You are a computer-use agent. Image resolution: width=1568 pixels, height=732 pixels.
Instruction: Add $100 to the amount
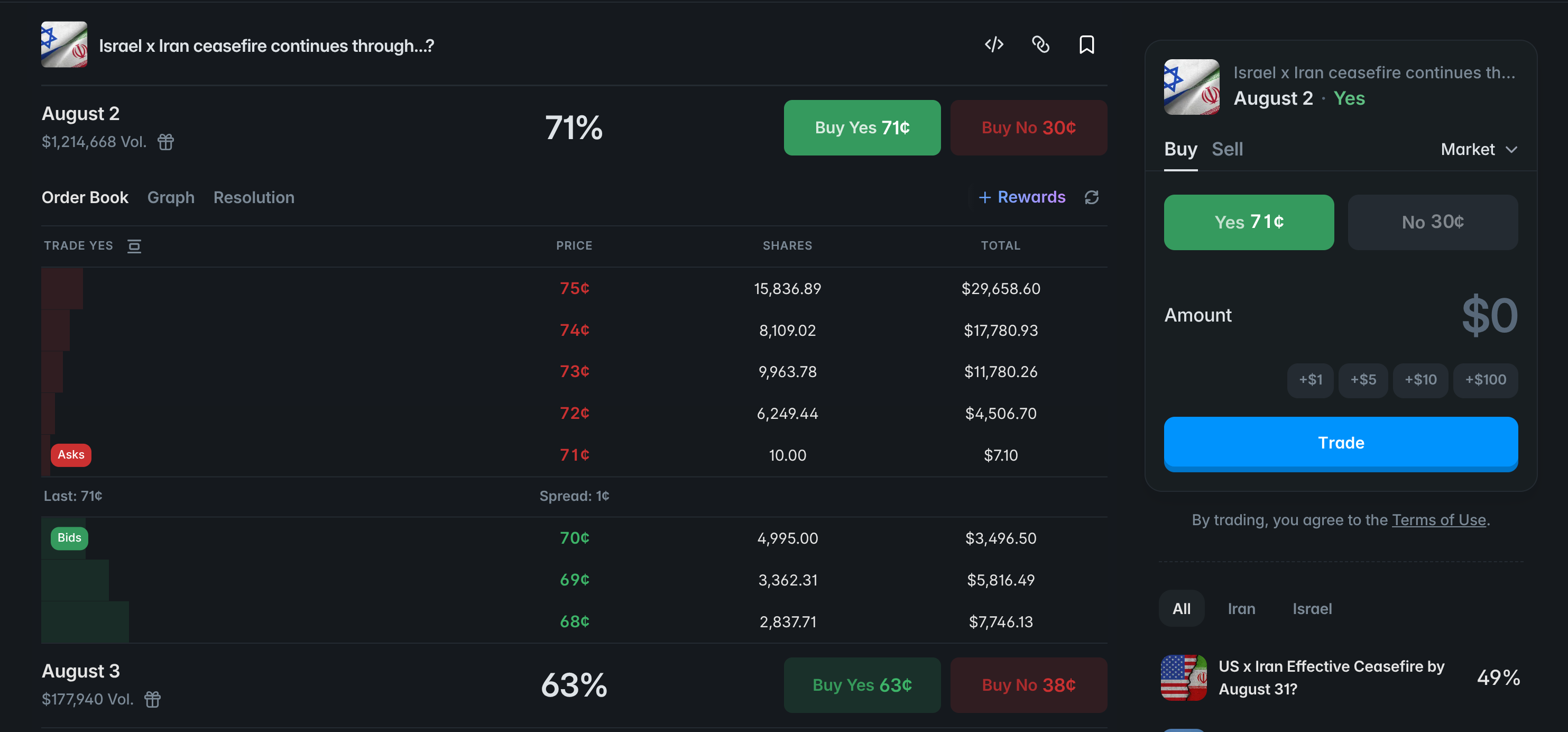[x=1484, y=381]
